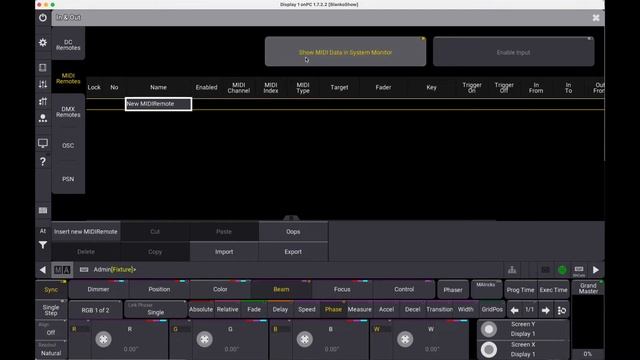Select the Absolute layer button
Screen dimensions: 640x360
pos(201,309)
